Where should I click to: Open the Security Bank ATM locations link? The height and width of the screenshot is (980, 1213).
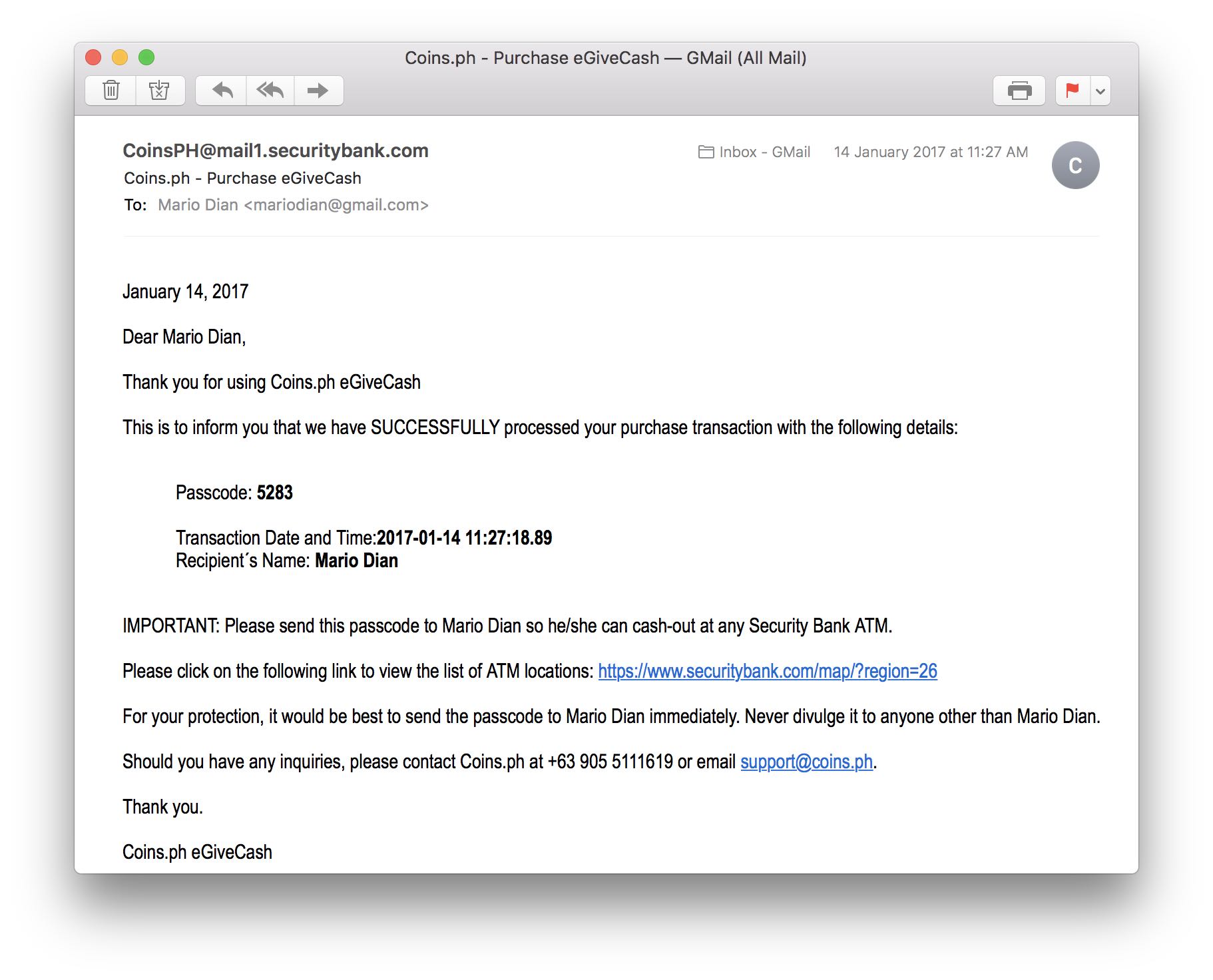pos(768,671)
